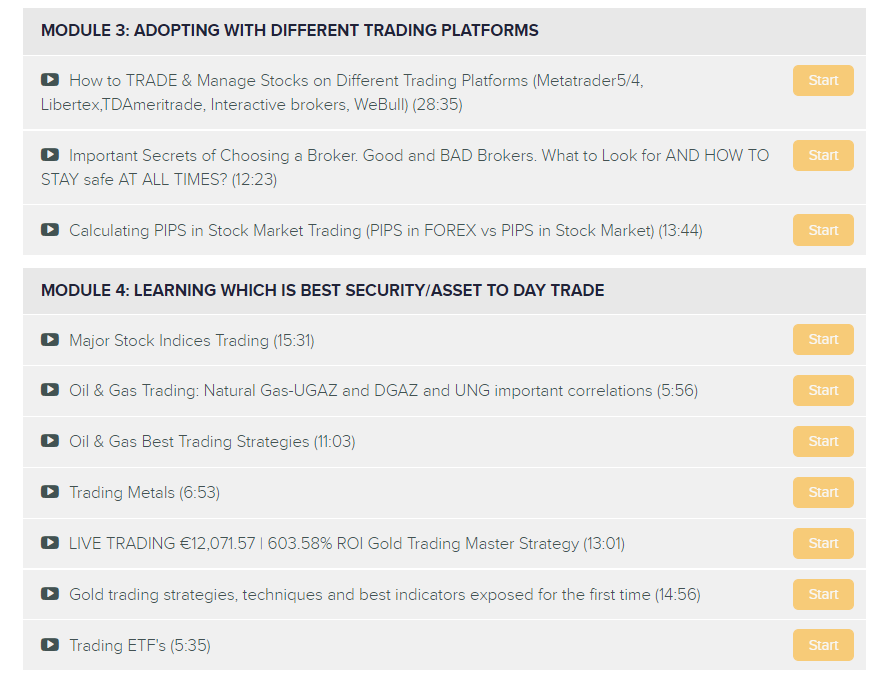The image size is (888, 675).
Task: Click video icon next to Trading Metals
Action: tap(50, 492)
